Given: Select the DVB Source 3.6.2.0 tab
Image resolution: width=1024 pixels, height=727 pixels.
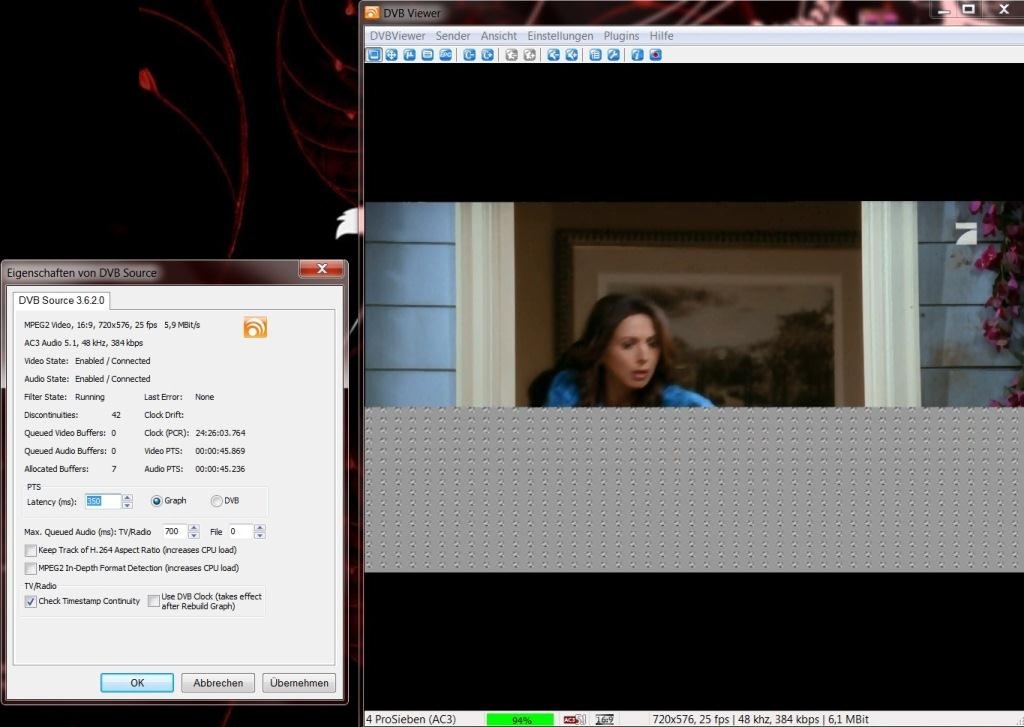Looking at the screenshot, I should 61,300.
